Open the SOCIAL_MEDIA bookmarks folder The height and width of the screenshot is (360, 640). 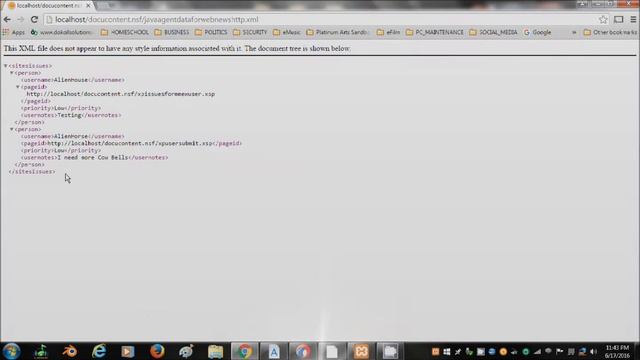pyautogui.click(x=493, y=32)
